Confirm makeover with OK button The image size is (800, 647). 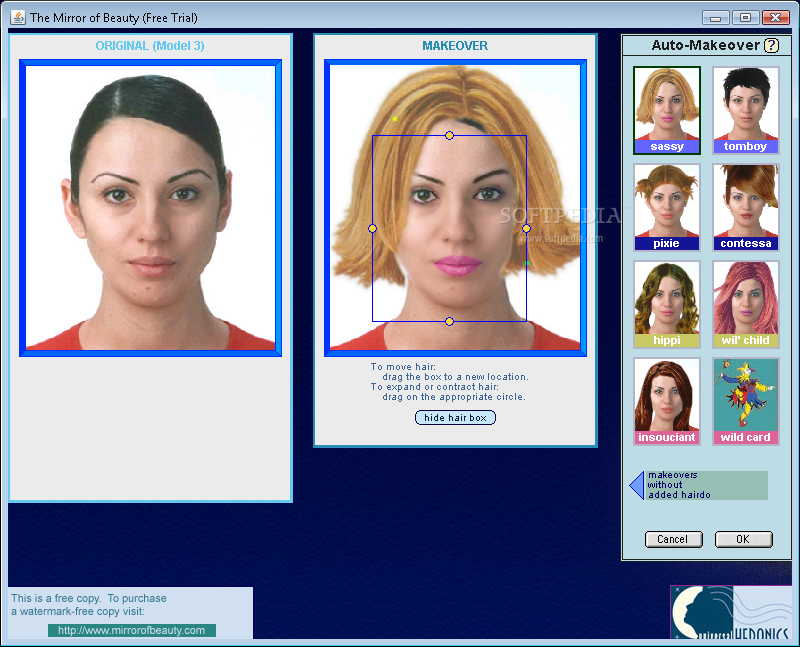pos(743,539)
